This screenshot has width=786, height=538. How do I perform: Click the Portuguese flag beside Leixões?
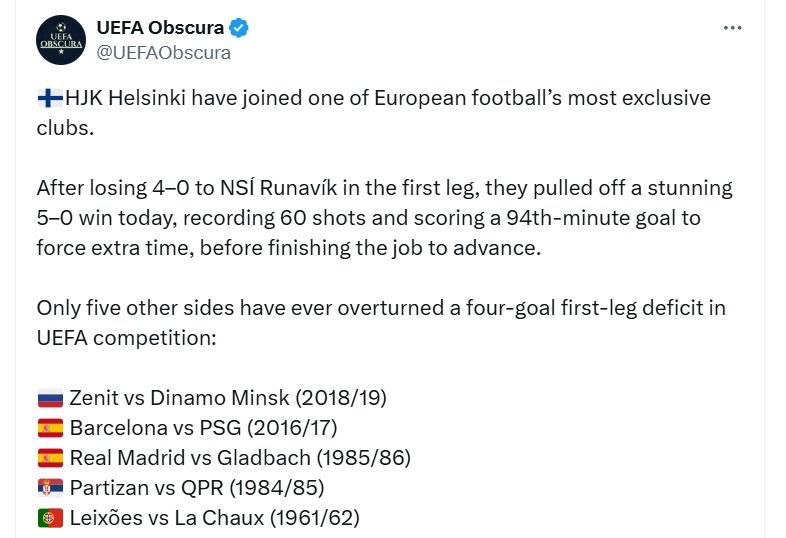point(50,518)
